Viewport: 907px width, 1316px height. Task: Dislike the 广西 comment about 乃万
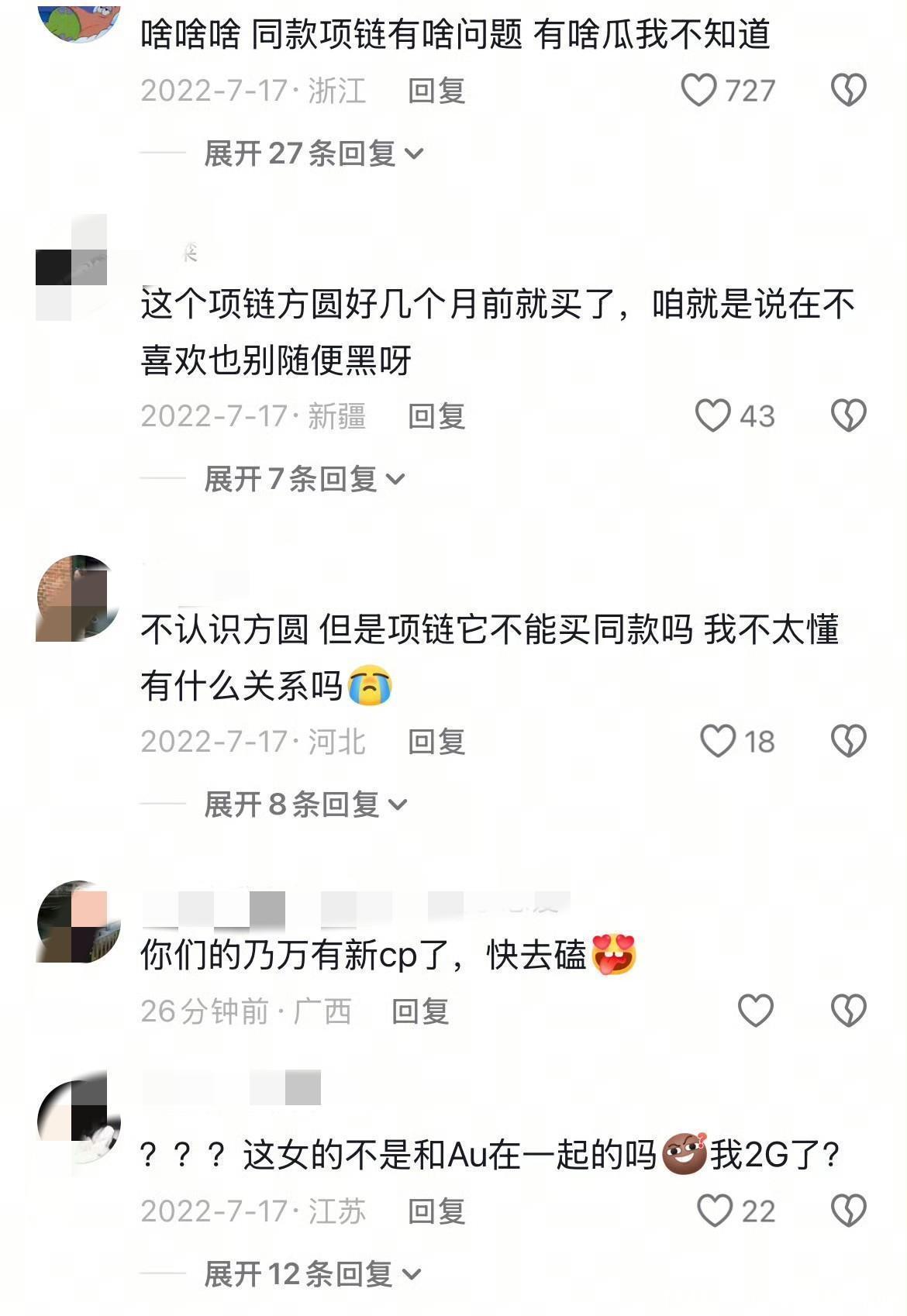(848, 1011)
